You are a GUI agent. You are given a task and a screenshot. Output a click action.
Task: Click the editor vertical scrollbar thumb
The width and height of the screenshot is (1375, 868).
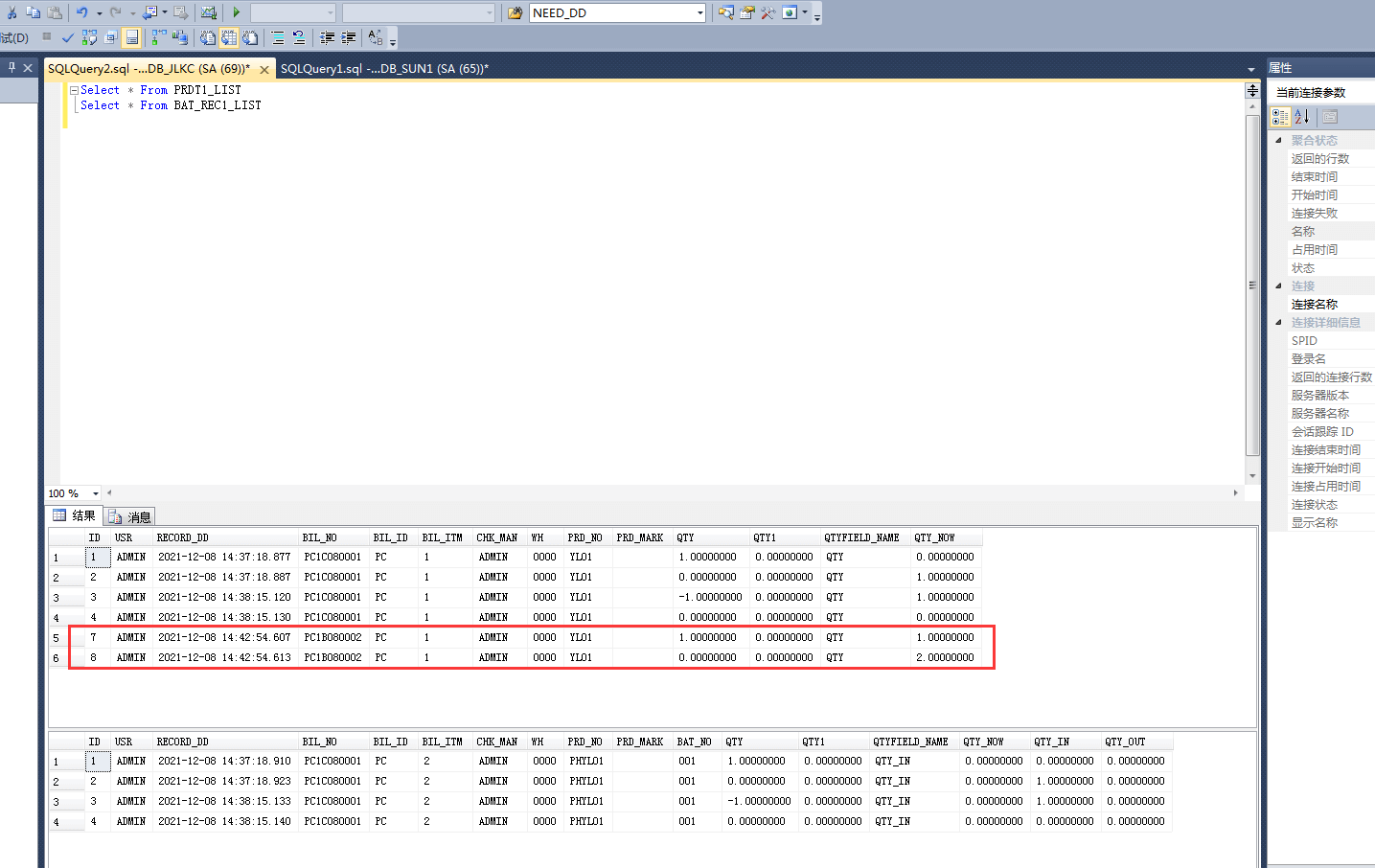pos(1252,286)
